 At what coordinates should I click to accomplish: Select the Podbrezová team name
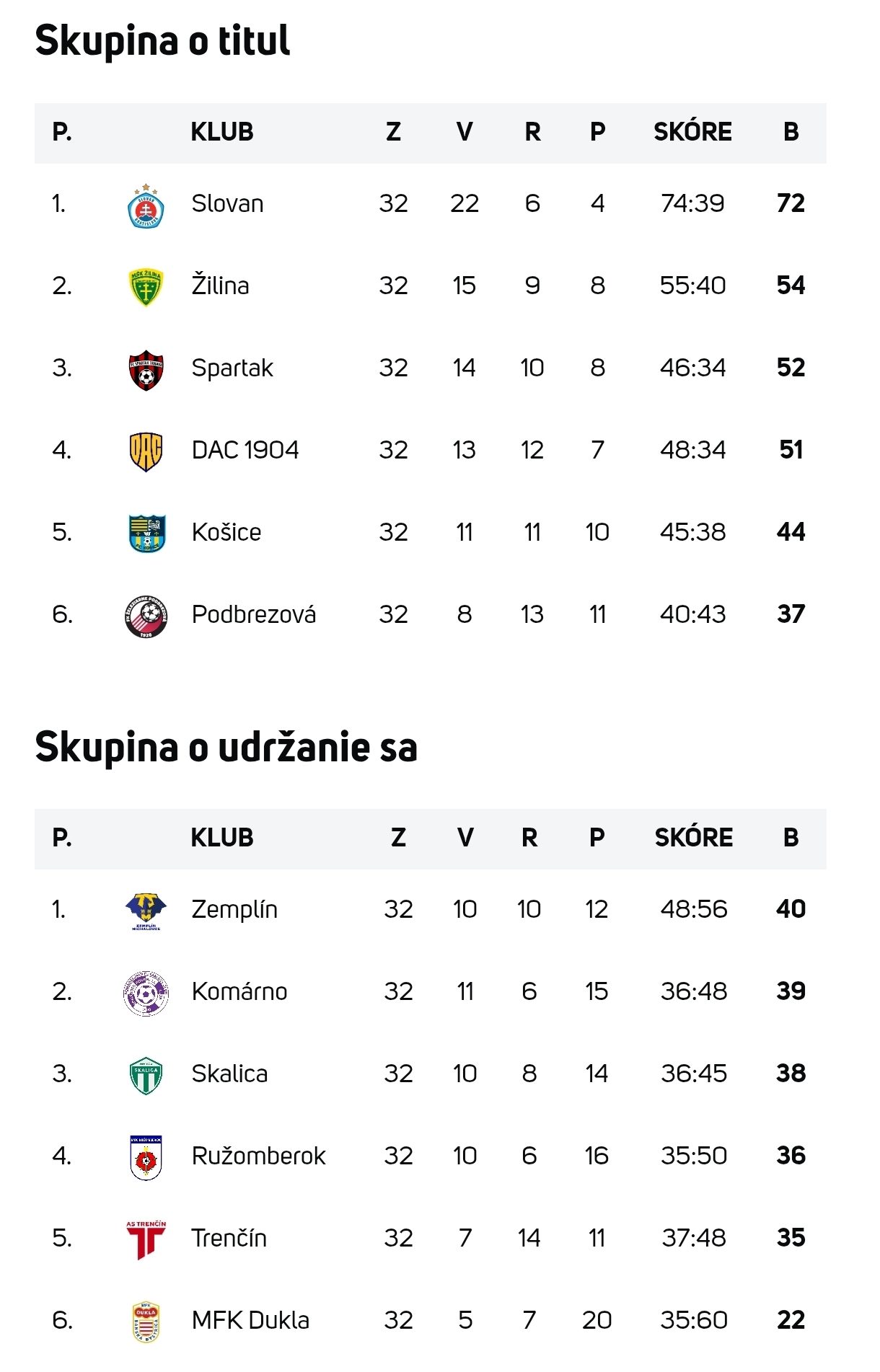coord(253,615)
